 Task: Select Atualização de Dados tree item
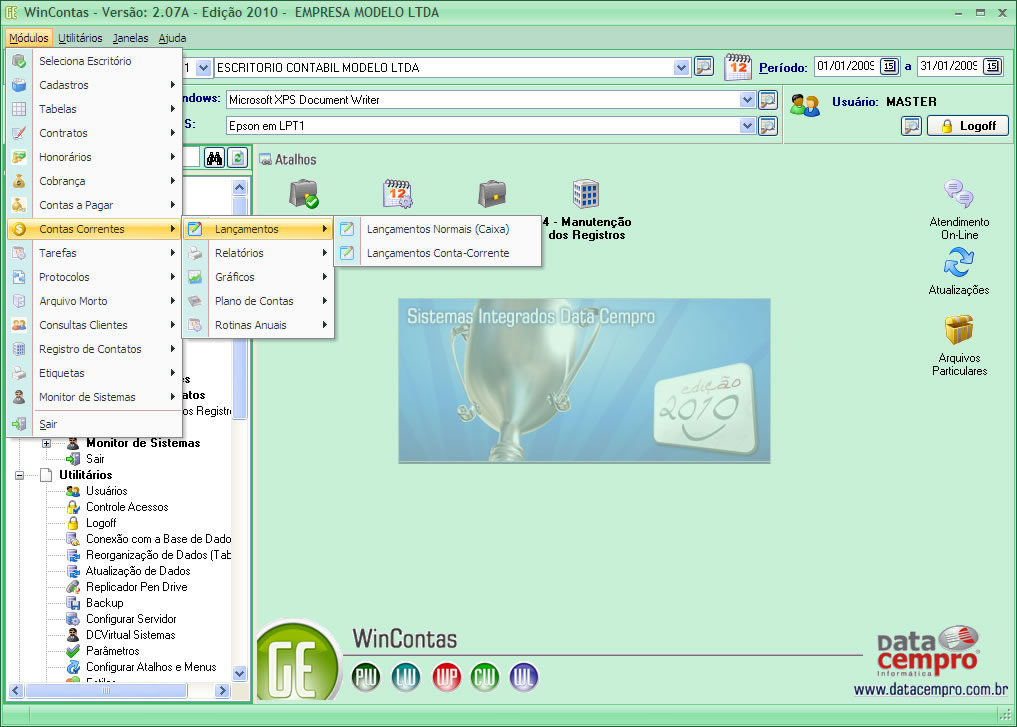138,571
